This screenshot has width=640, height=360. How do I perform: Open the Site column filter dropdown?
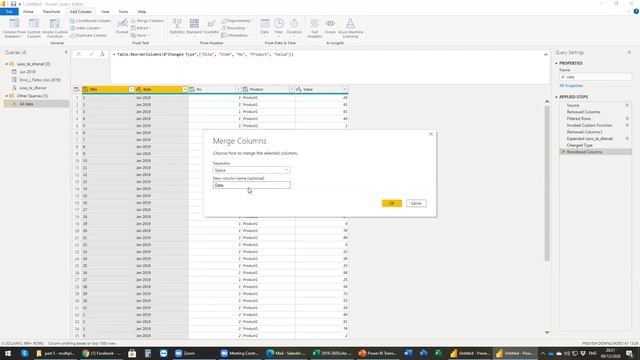pyautogui.click(x=131, y=89)
